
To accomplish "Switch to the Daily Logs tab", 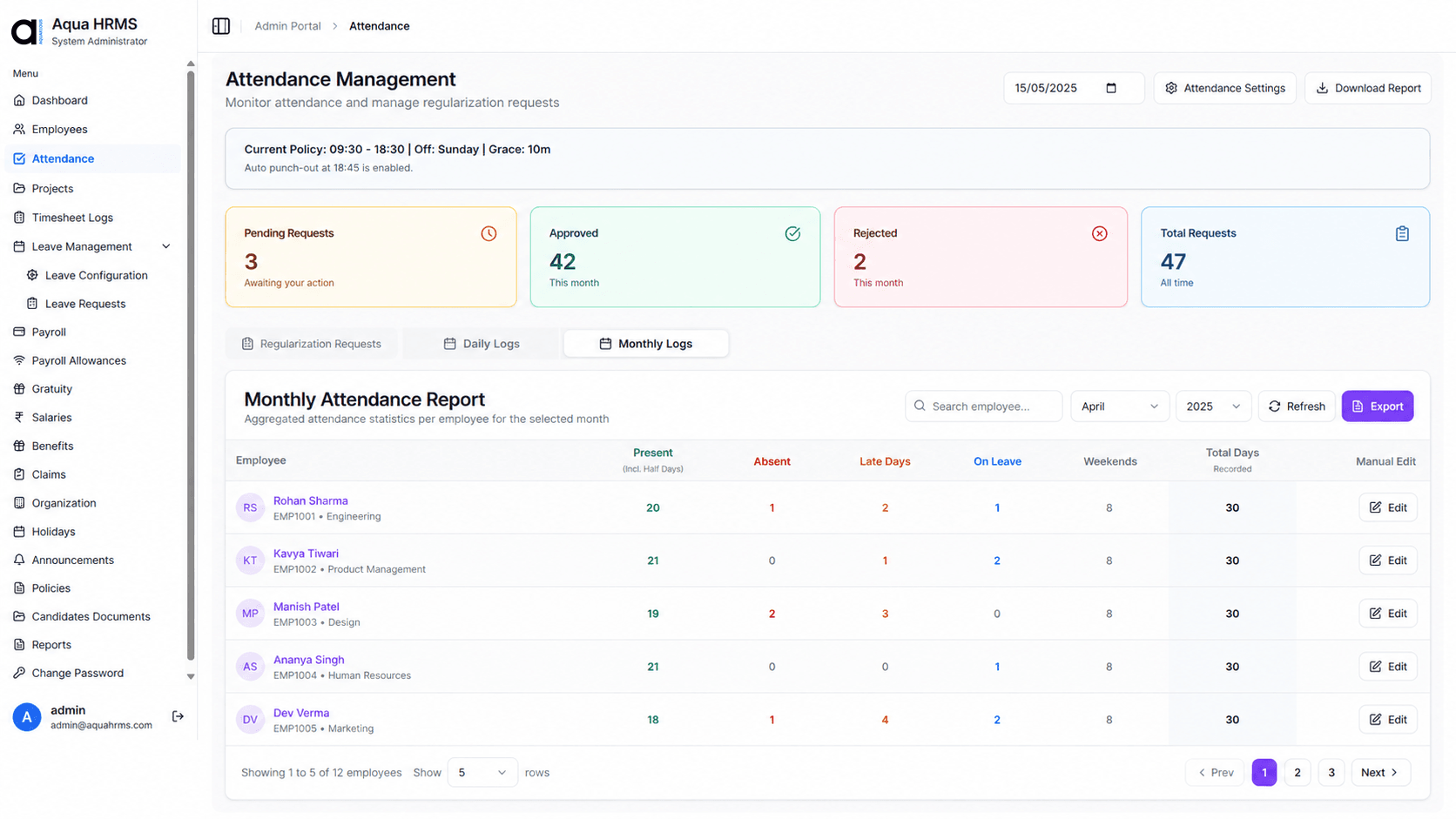I will coord(482,344).
